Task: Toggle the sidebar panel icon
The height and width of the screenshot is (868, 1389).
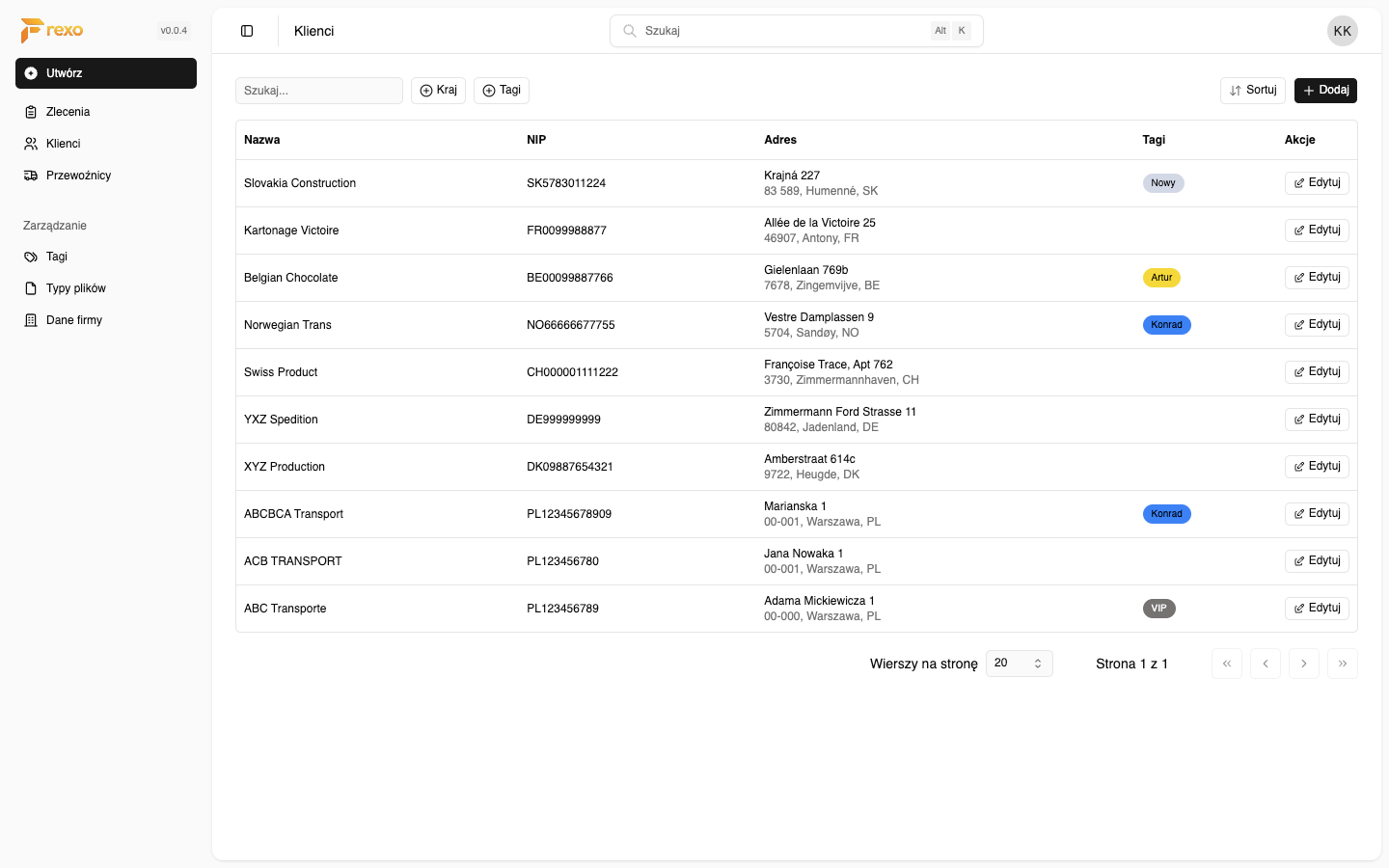Action: (247, 31)
